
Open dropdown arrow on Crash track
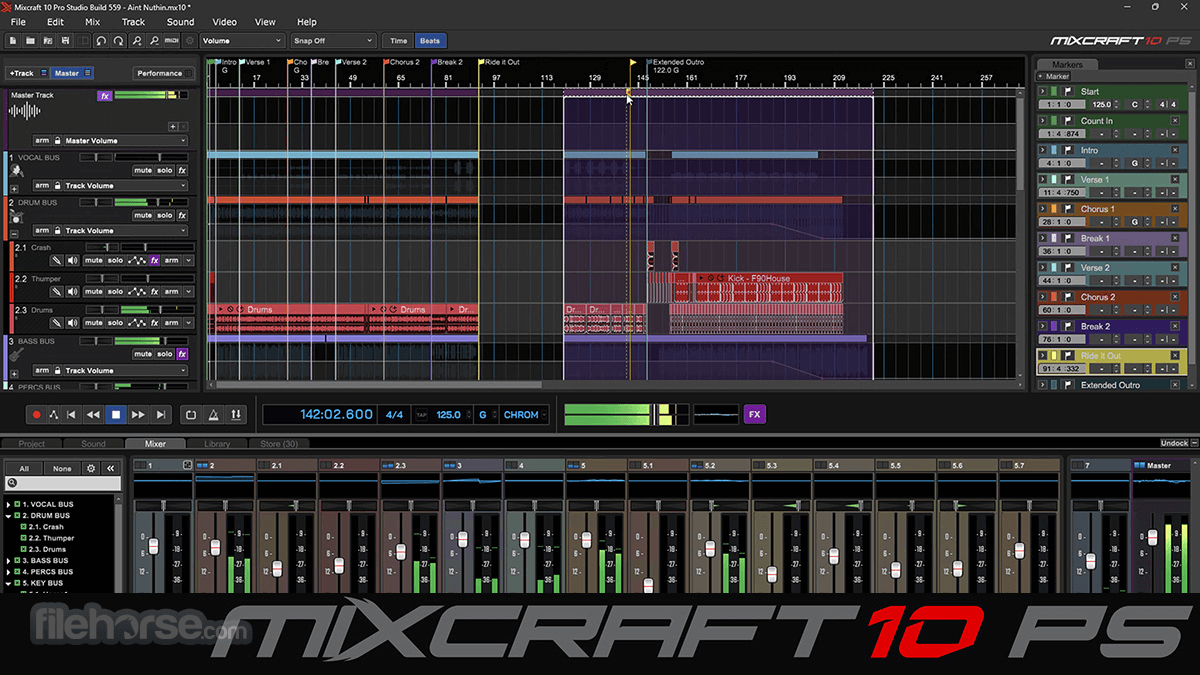[188, 260]
